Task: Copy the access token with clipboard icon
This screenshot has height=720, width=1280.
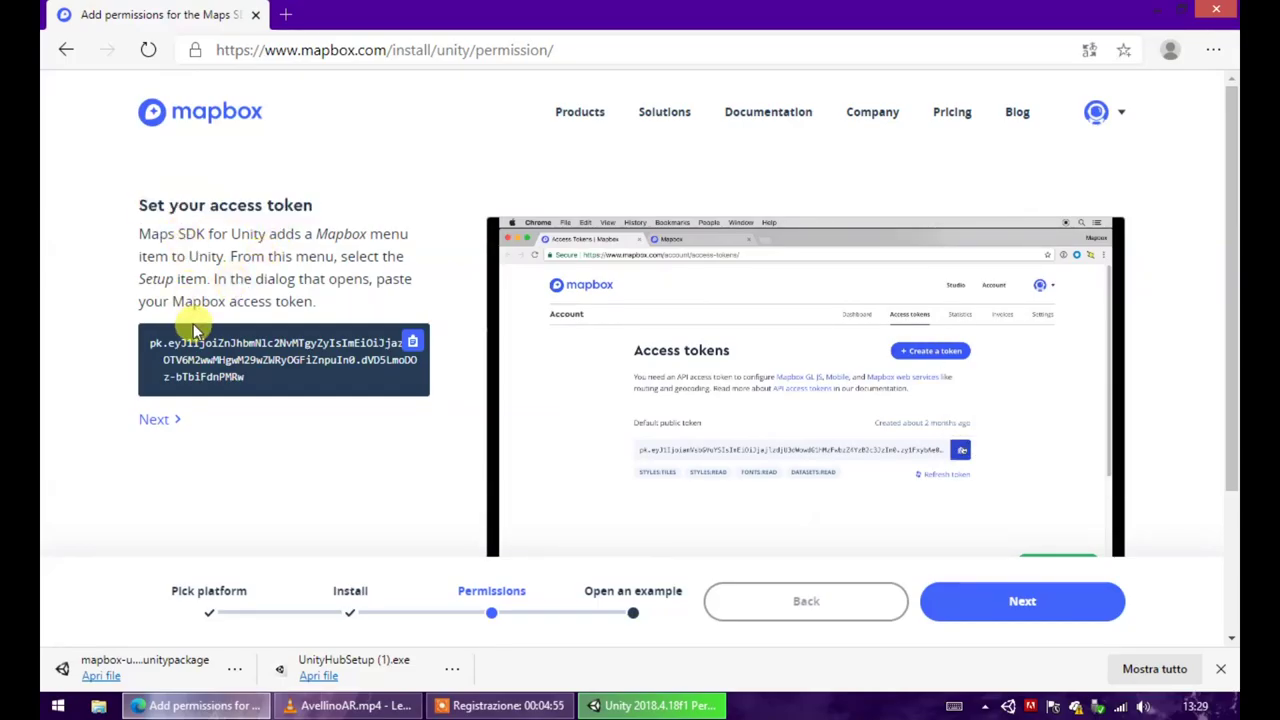Action: pyautogui.click(x=412, y=342)
